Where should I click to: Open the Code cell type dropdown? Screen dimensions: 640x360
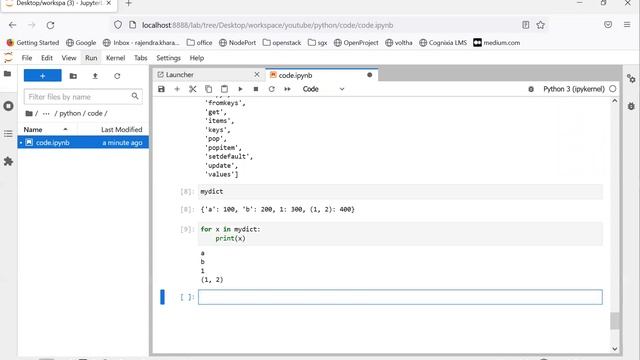pos(323,89)
